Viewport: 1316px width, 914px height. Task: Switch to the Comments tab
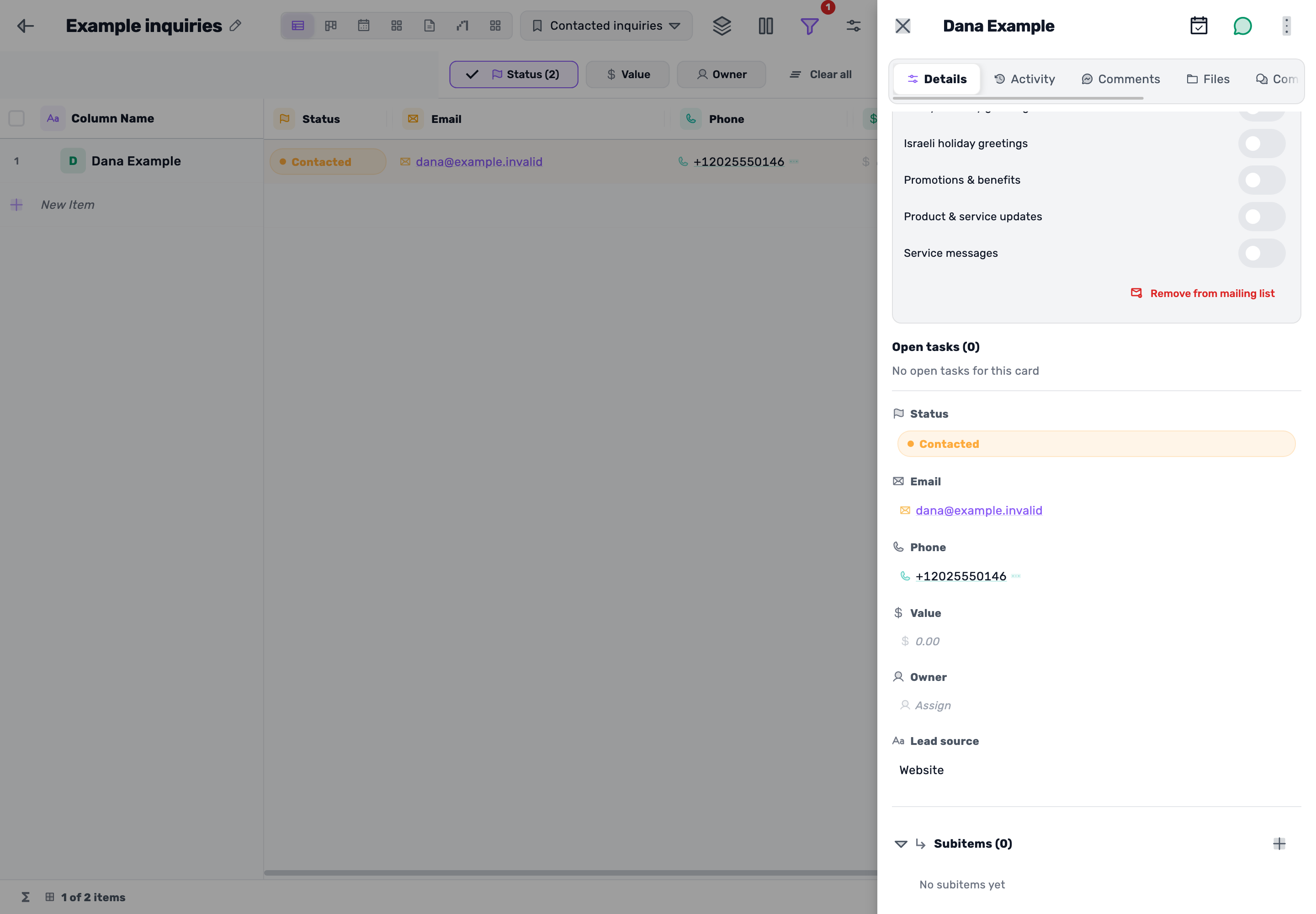[x=1120, y=79]
